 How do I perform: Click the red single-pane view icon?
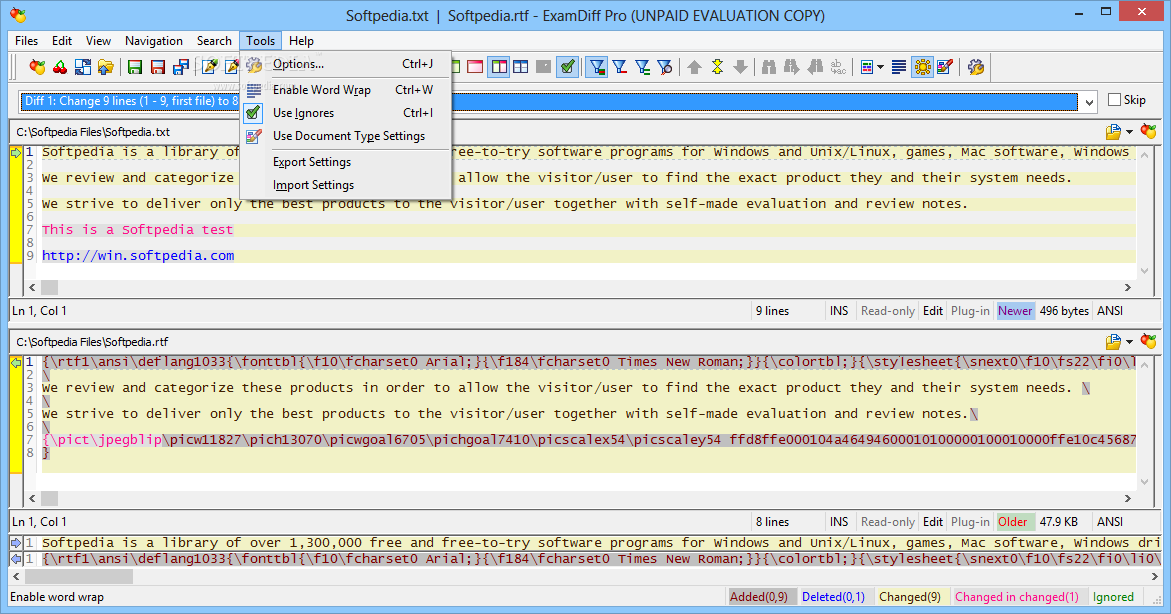tap(475, 67)
